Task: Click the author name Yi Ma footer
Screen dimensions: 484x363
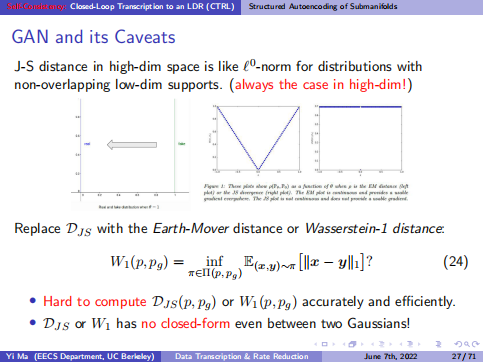Action: [x=80, y=357]
